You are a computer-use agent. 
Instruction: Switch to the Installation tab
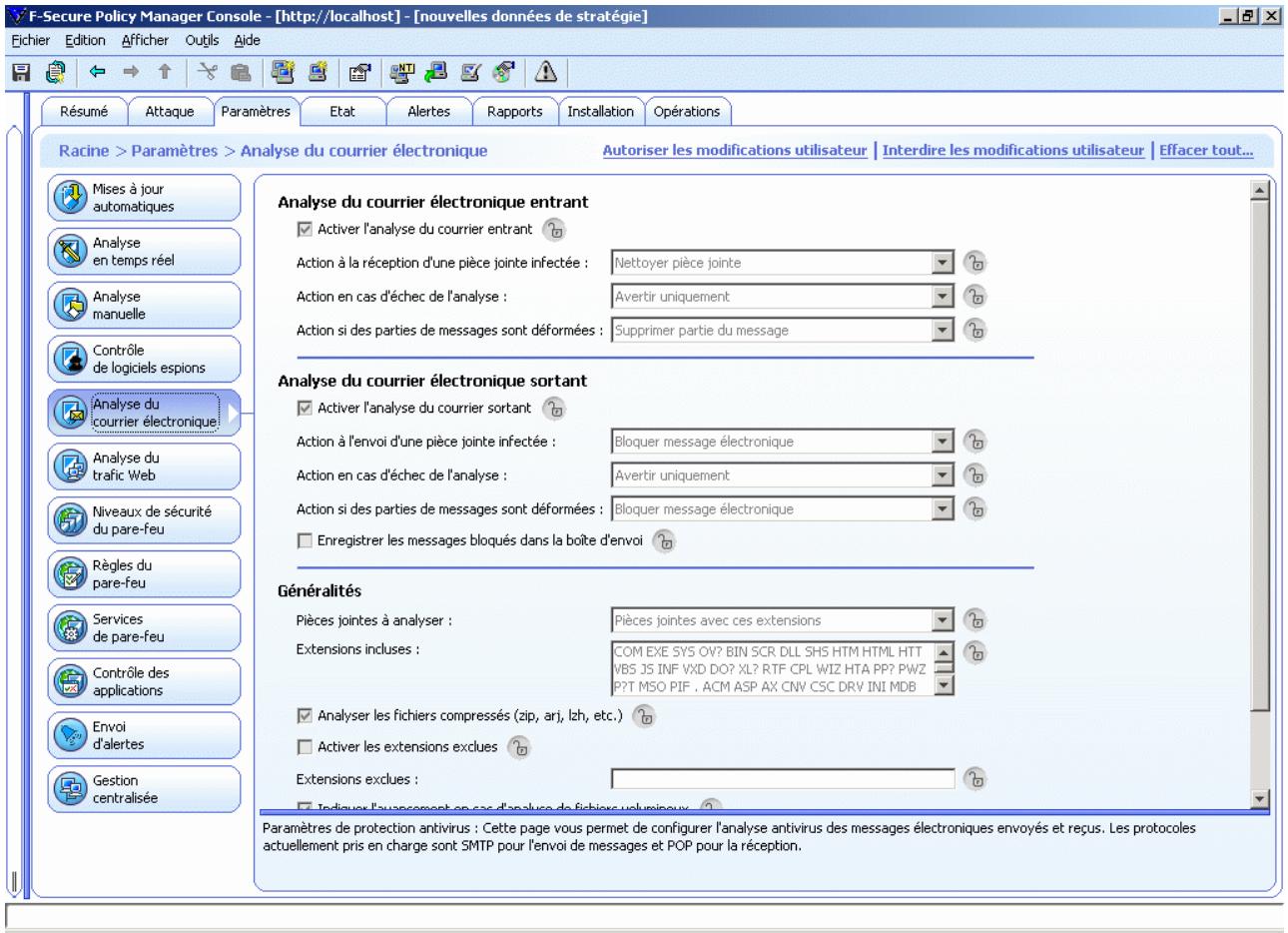pos(600,112)
